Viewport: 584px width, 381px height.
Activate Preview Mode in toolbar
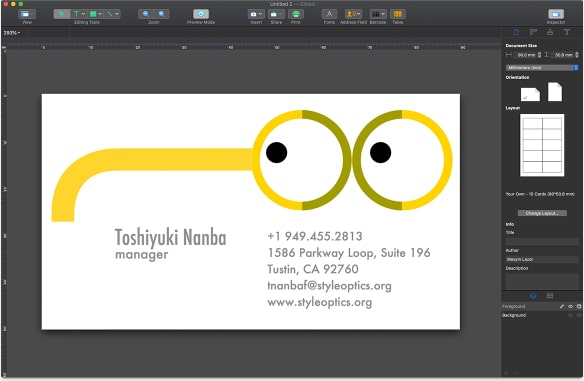pos(201,14)
